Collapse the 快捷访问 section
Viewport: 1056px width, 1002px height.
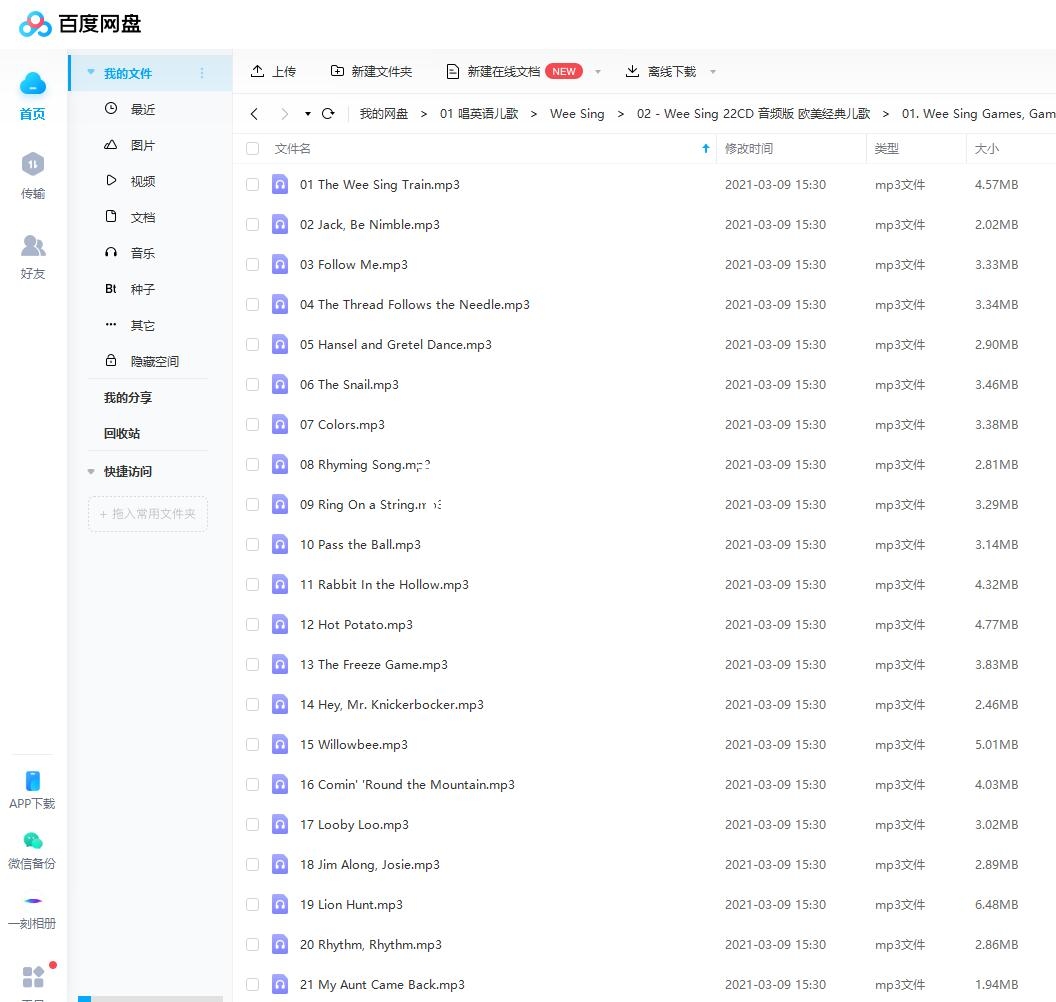(91, 471)
